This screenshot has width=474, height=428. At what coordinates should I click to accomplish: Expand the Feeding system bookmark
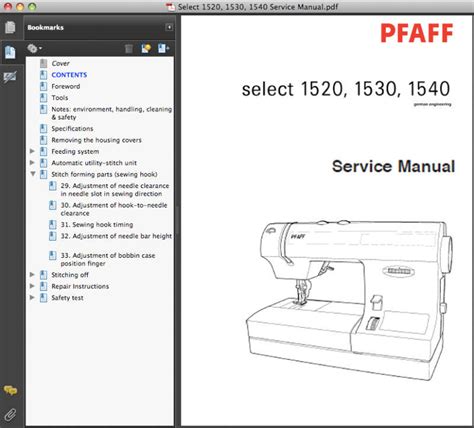click(32, 151)
